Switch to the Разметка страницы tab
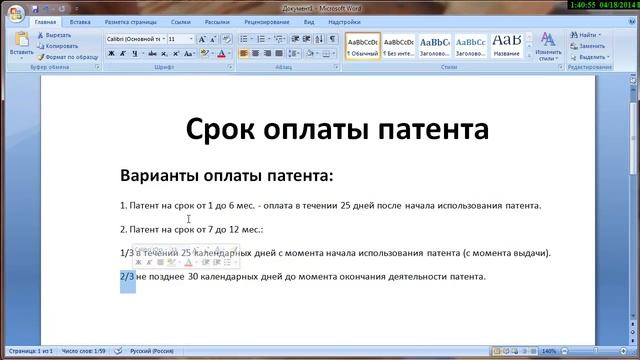The height and width of the screenshot is (360, 640). [131, 22]
